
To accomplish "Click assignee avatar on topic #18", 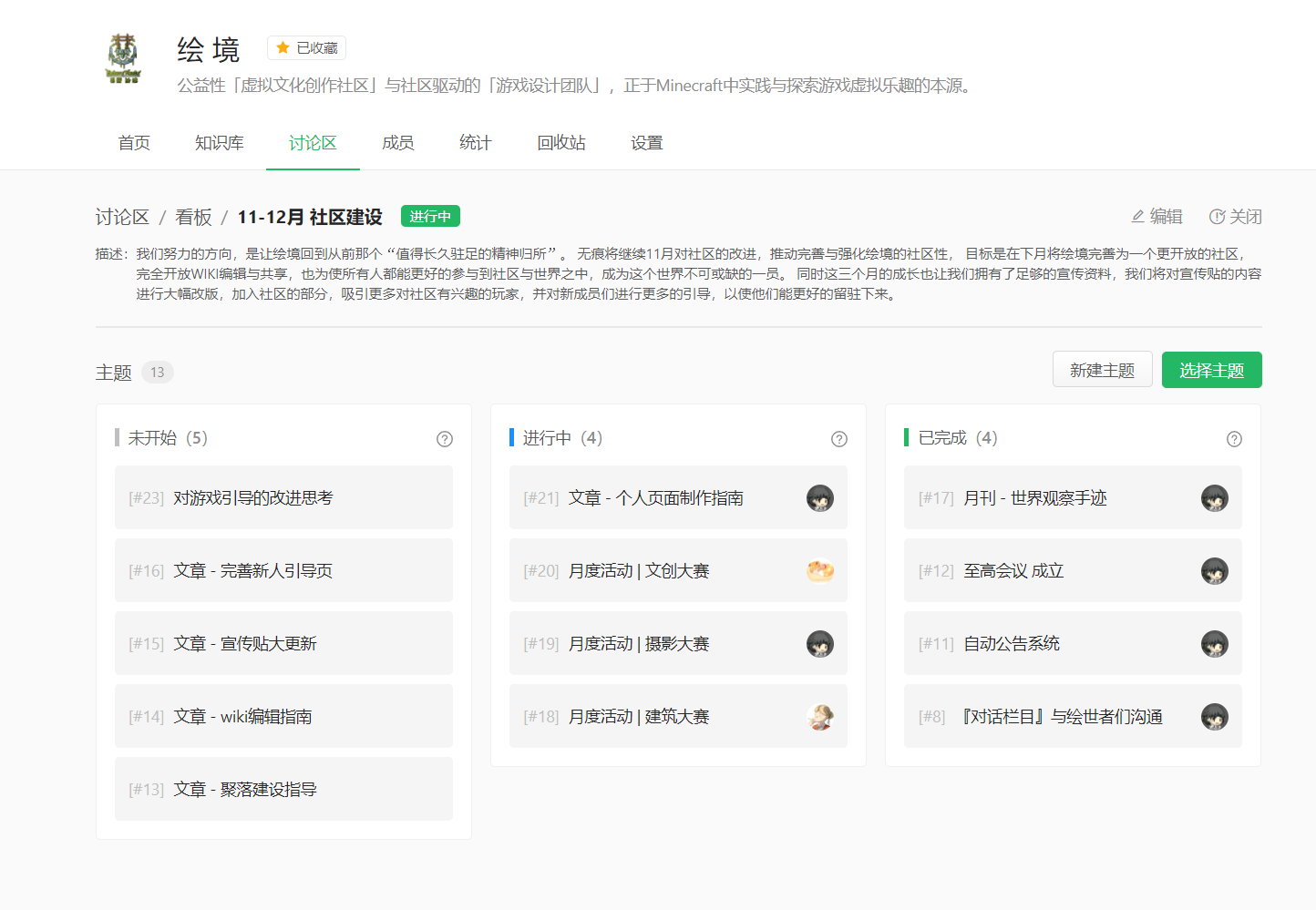I will click(820, 717).
